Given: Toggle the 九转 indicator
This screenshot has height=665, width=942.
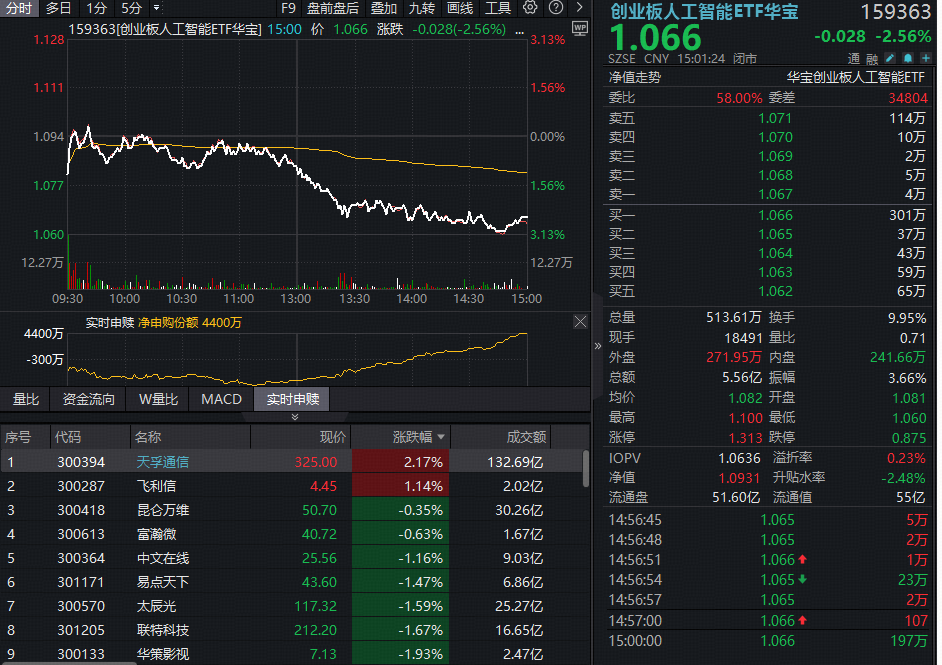Looking at the screenshot, I should (x=422, y=8).
